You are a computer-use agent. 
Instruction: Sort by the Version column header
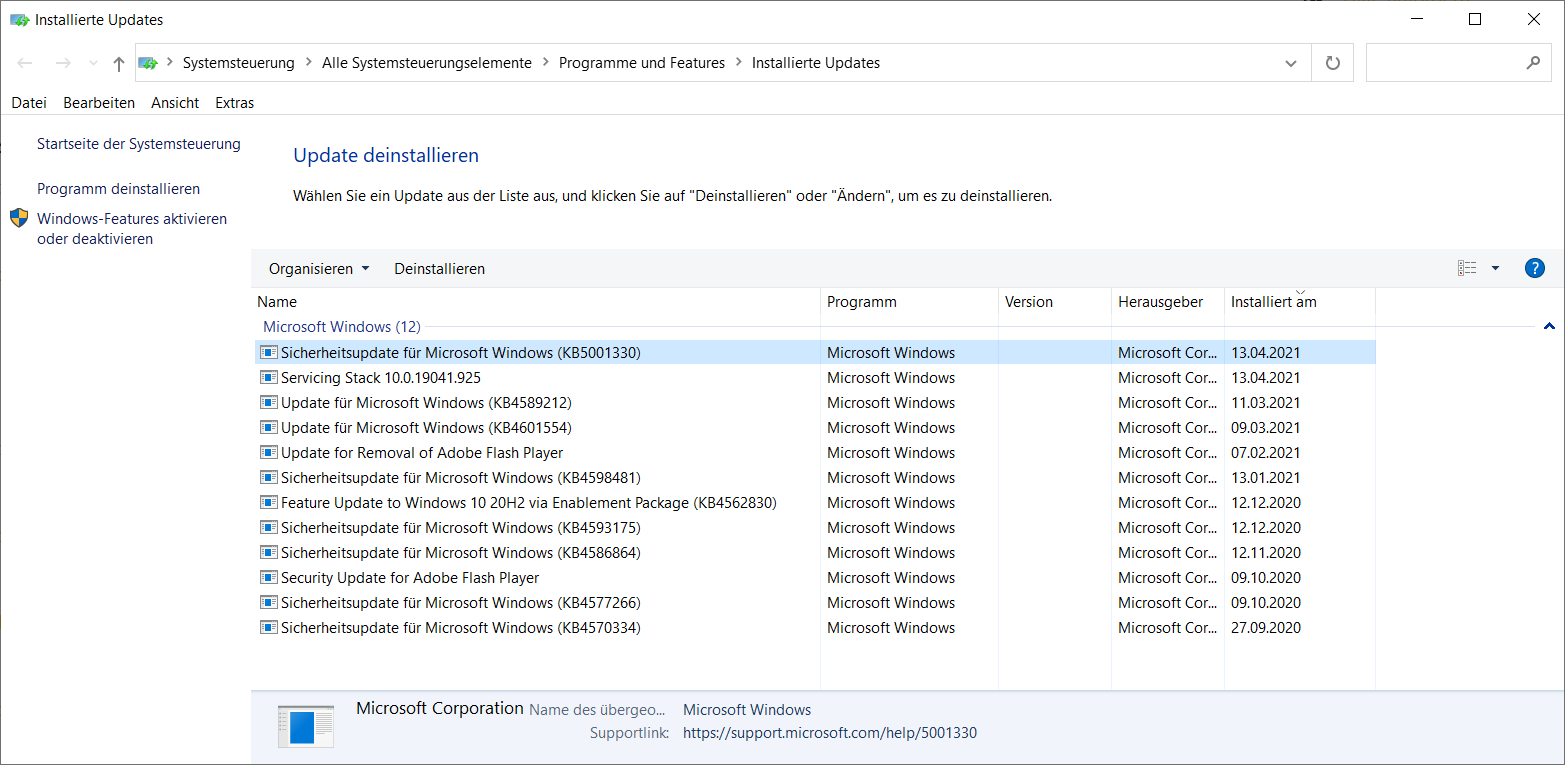(x=1055, y=302)
